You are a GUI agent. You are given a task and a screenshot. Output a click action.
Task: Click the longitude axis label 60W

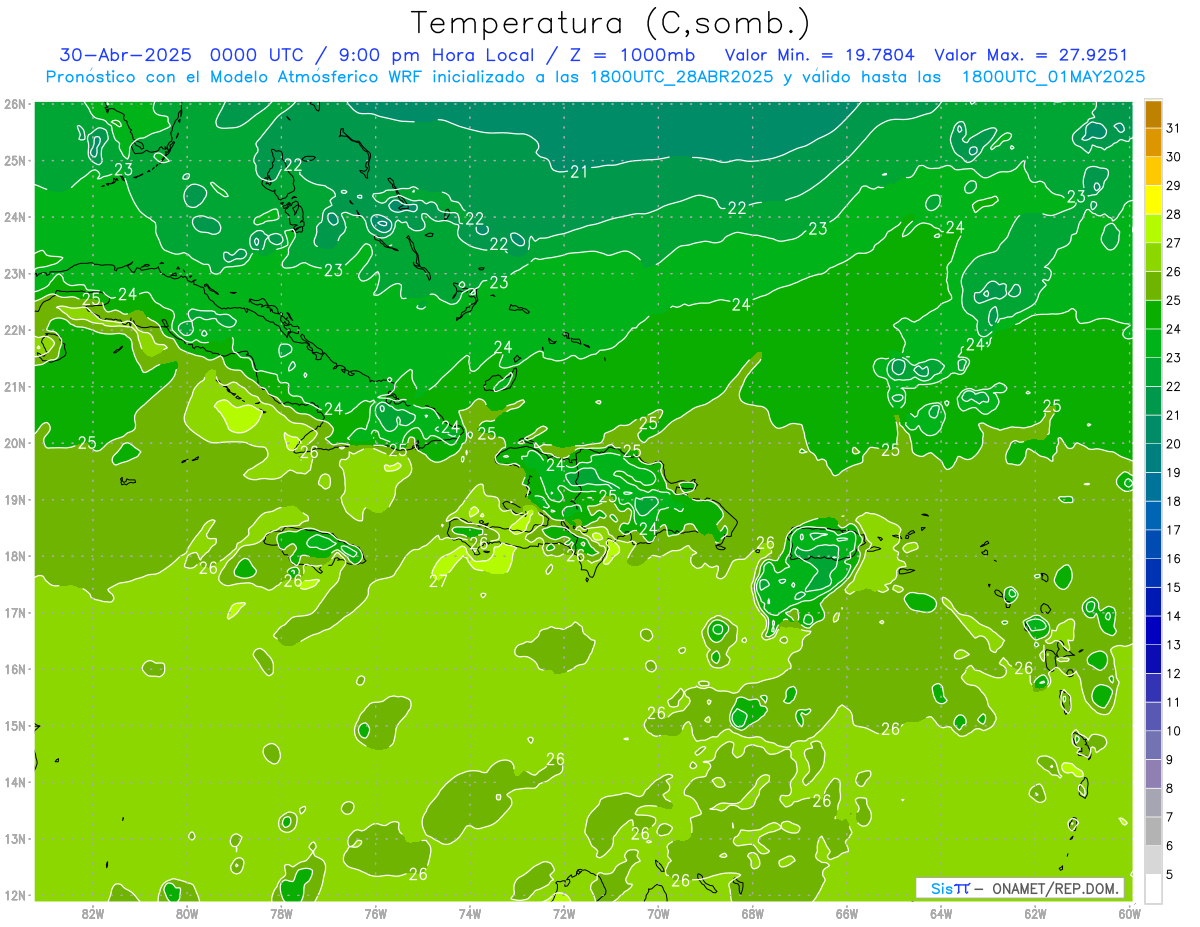[1129, 913]
